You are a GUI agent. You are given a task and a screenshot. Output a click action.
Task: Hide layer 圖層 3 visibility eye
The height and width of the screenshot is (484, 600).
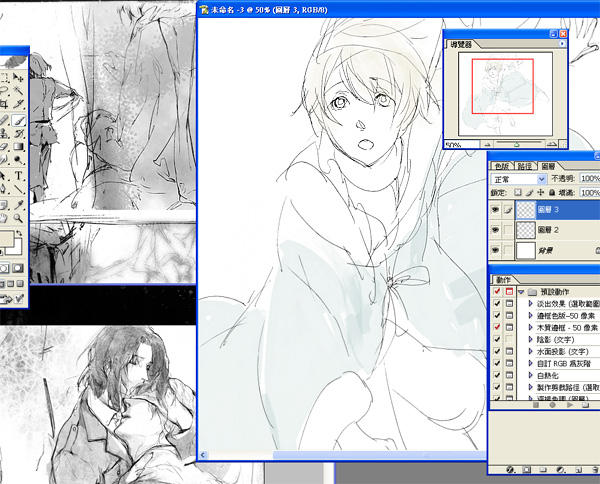496,210
